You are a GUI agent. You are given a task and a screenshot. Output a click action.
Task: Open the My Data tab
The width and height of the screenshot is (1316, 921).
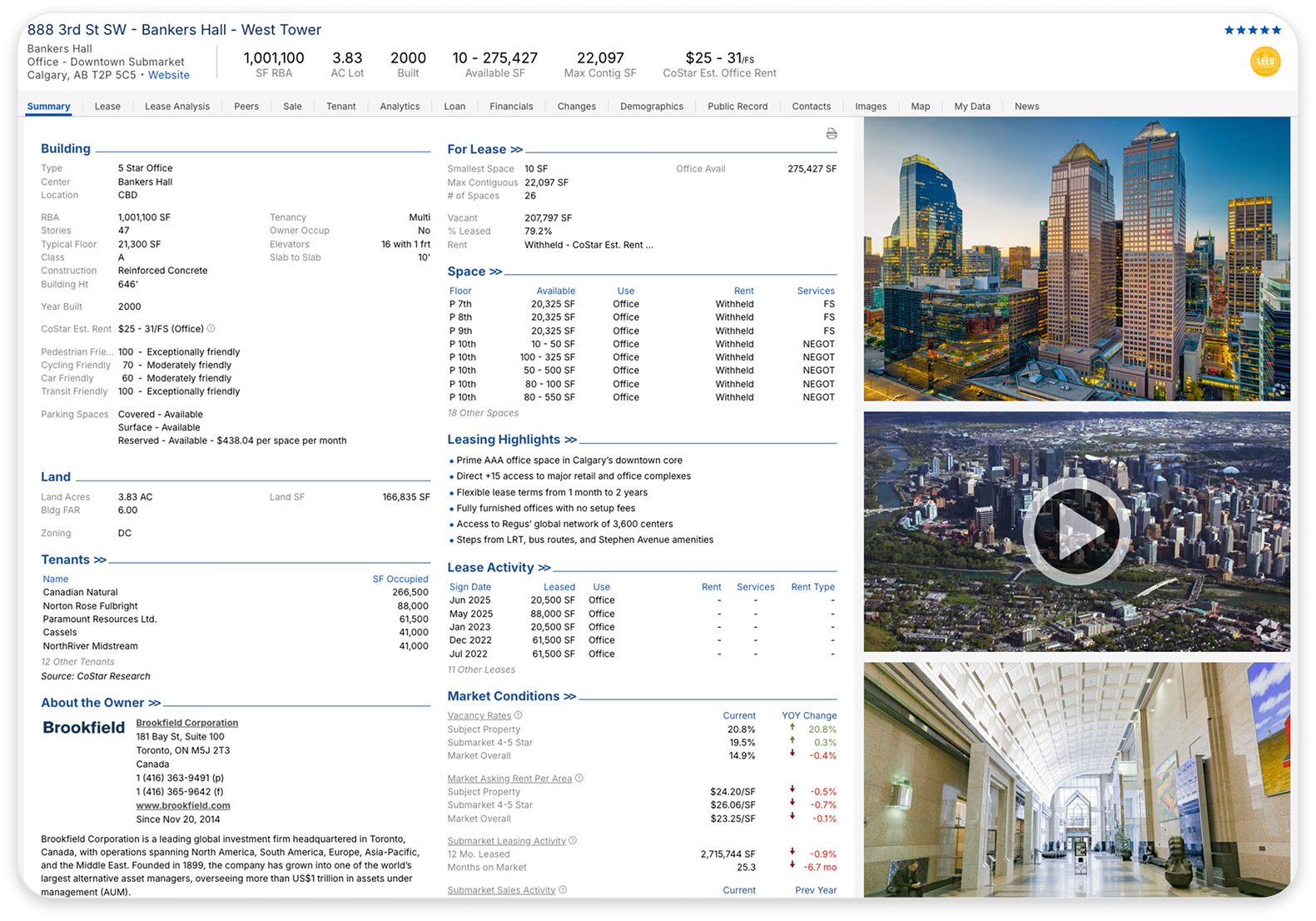(972, 107)
